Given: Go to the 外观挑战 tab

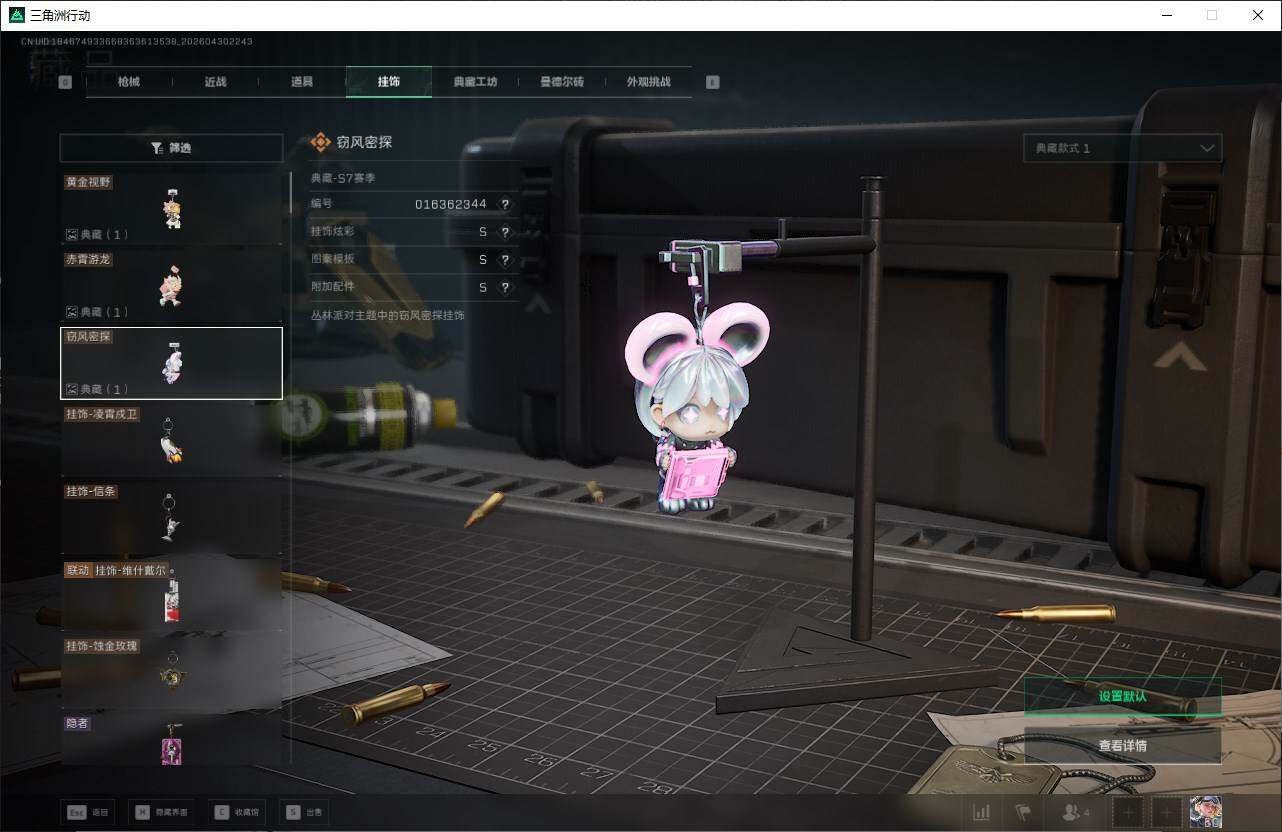Looking at the screenshot, I should [x=649, y=82].
